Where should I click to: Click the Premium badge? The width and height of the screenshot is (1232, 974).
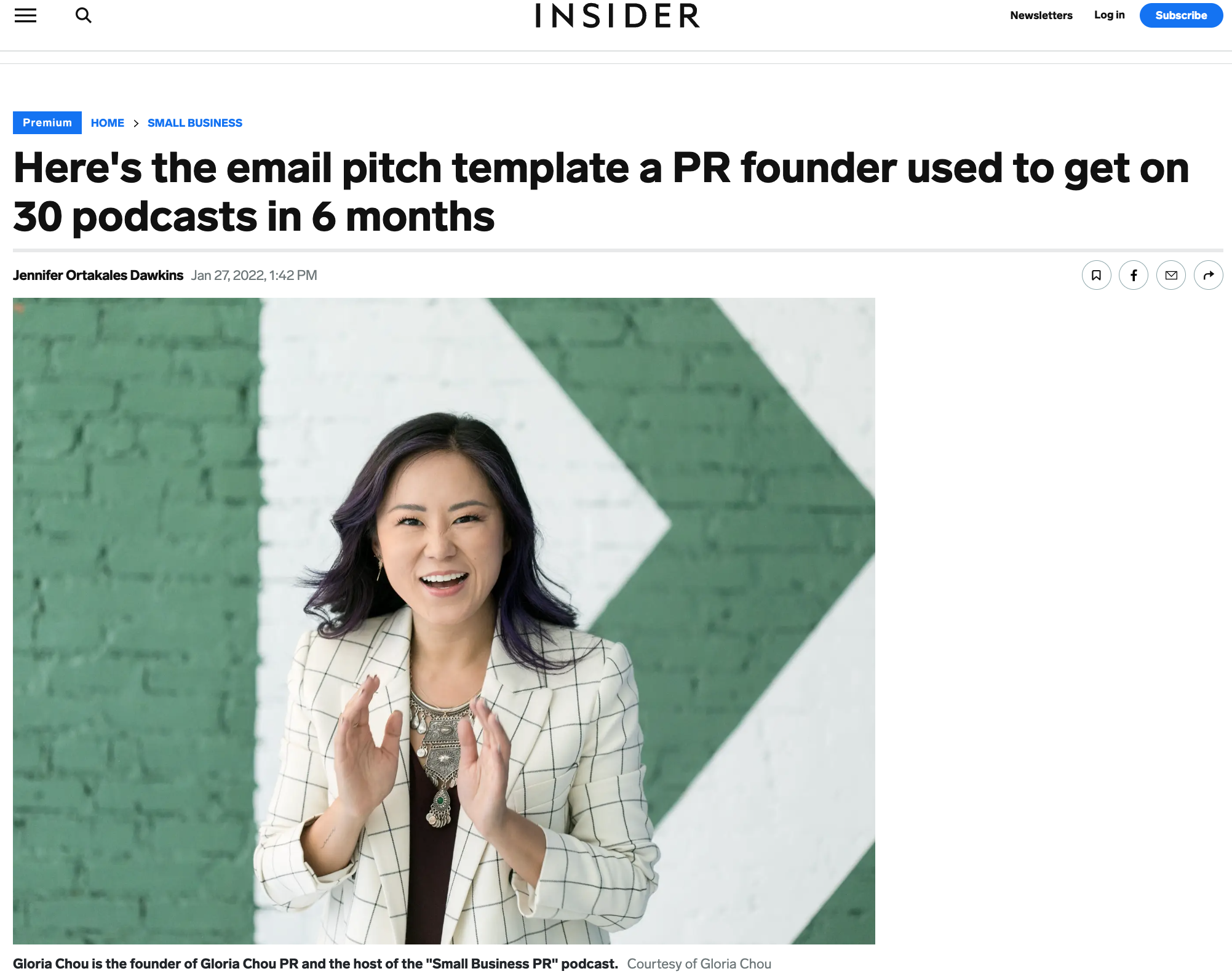coord(47,122)
